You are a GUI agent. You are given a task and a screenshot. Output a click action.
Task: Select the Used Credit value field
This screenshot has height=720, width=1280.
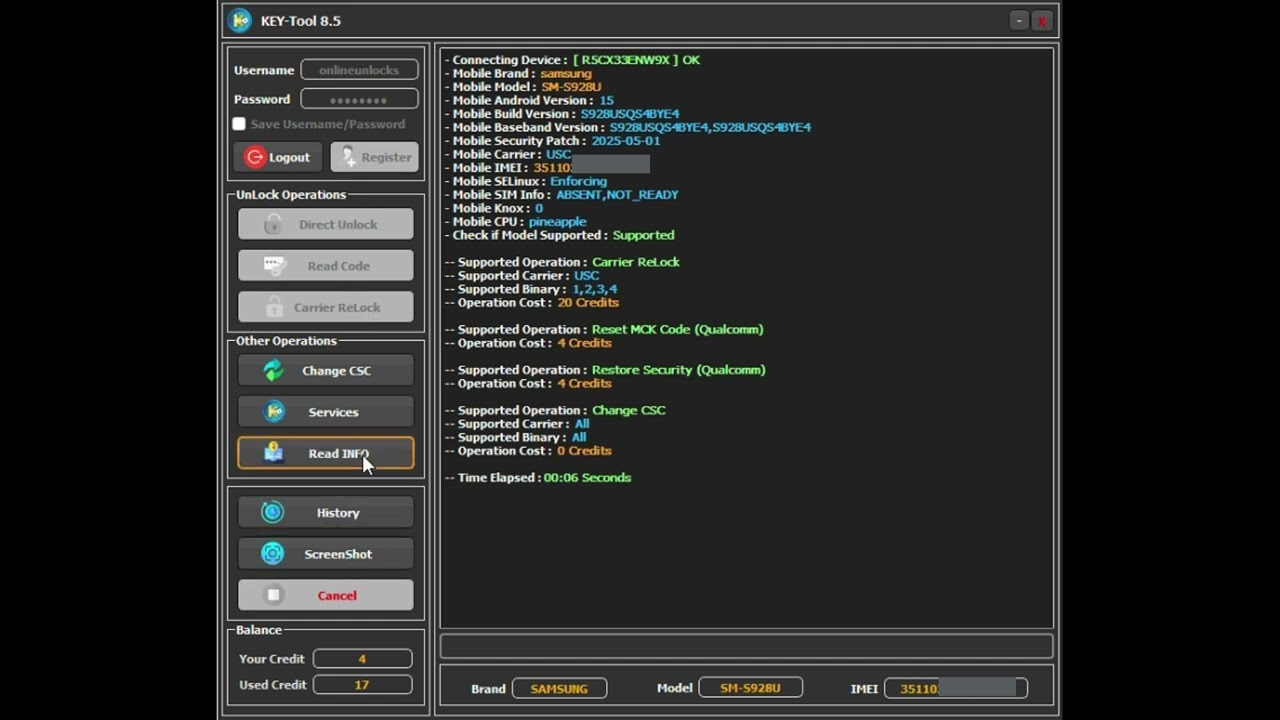[x=362, y=685]
